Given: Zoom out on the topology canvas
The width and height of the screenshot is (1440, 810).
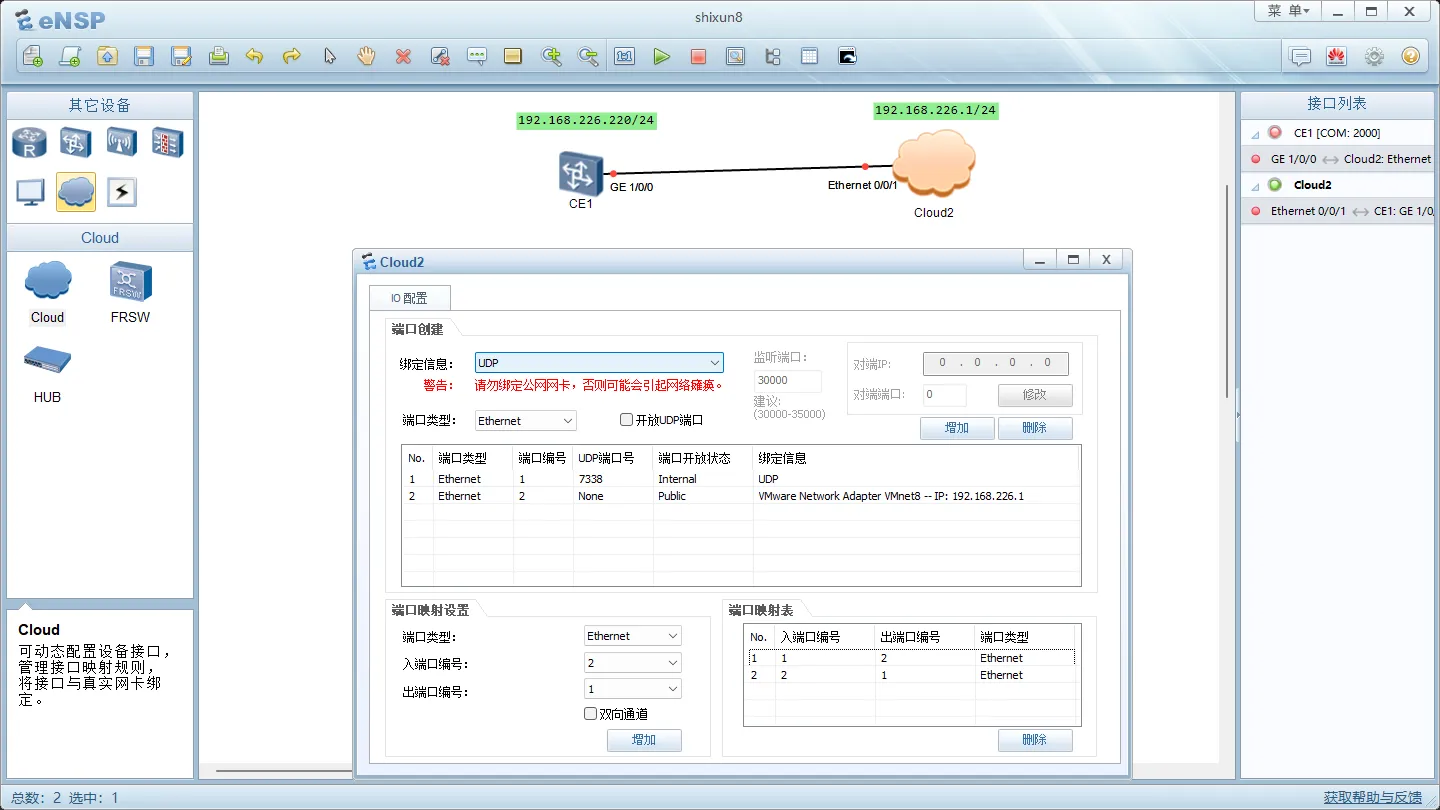Looking at the screenshot, I should coord(588,56).
